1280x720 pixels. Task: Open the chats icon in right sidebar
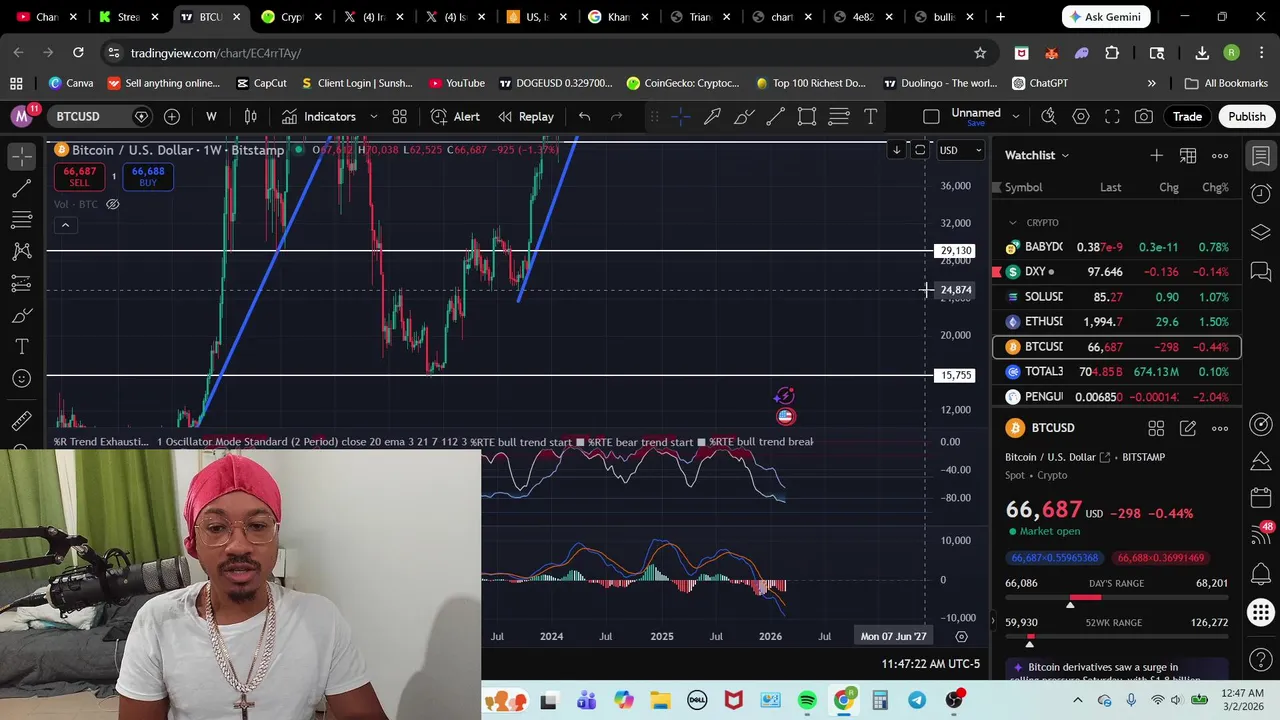(1261, 271)
